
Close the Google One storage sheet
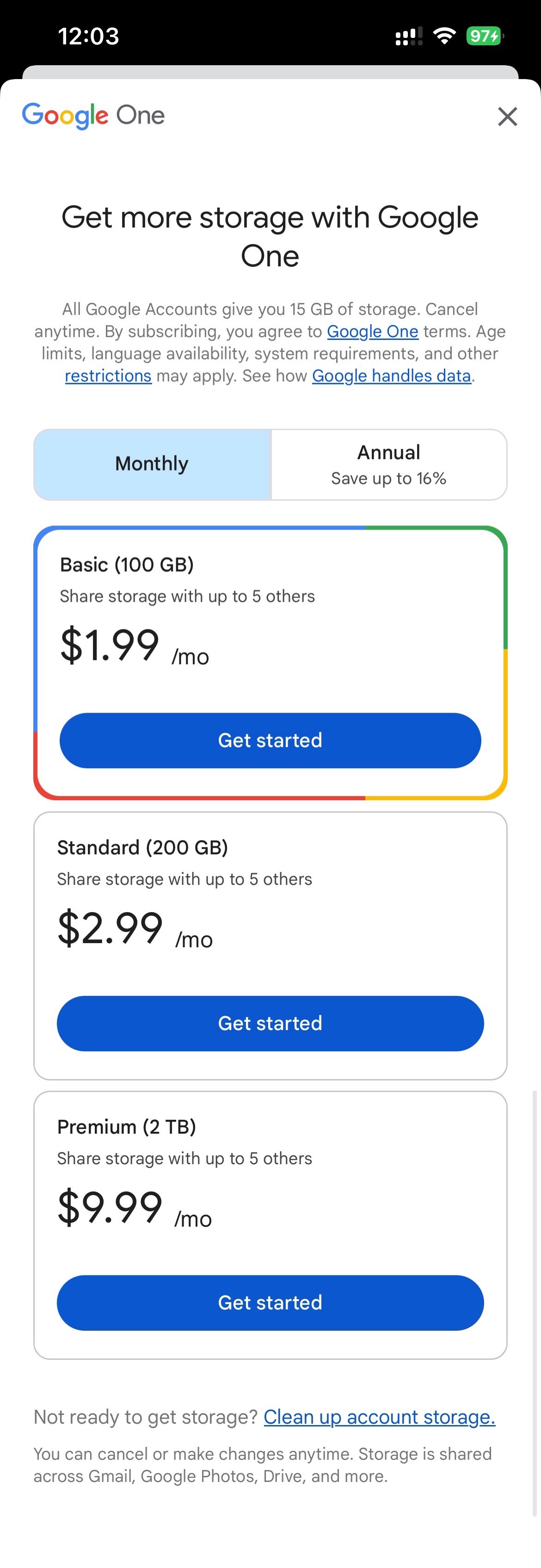point(507,116)
